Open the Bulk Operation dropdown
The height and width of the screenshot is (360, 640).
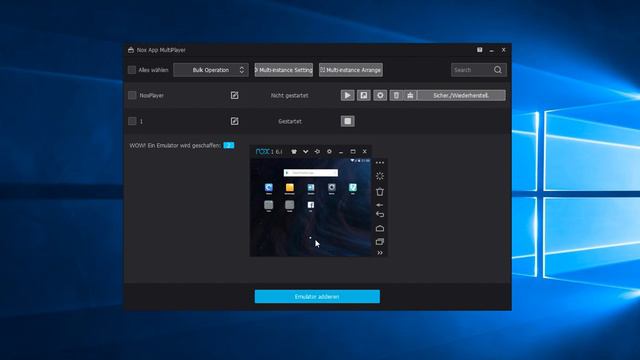coord(211,70)
